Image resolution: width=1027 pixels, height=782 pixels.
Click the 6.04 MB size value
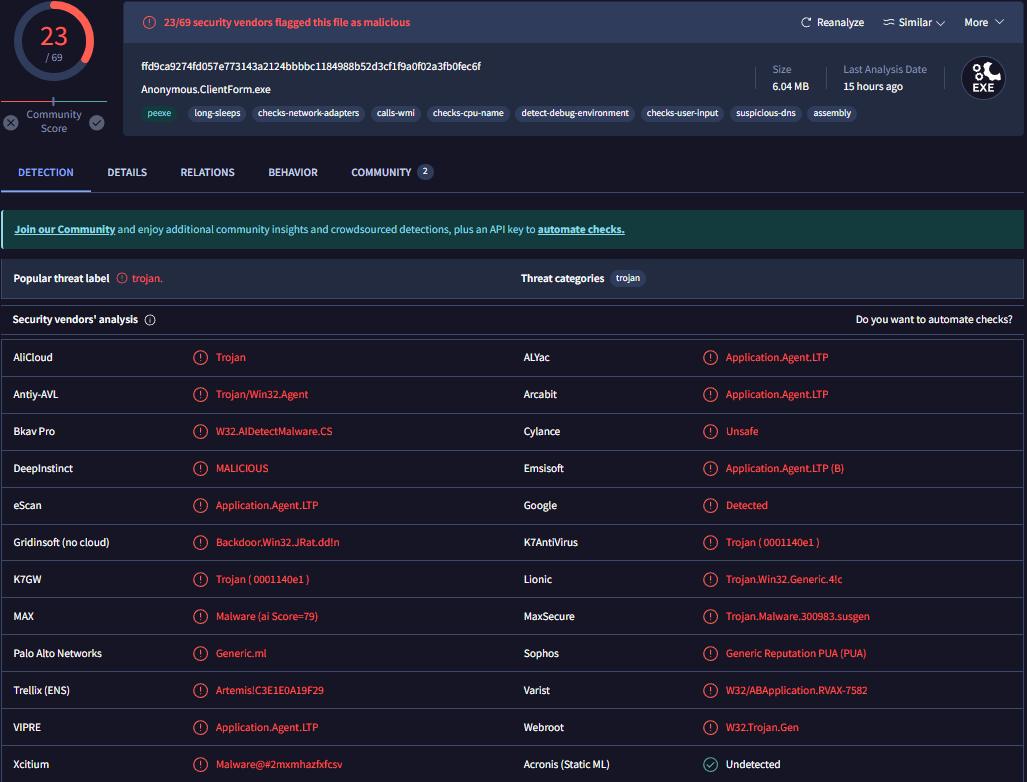790,86
